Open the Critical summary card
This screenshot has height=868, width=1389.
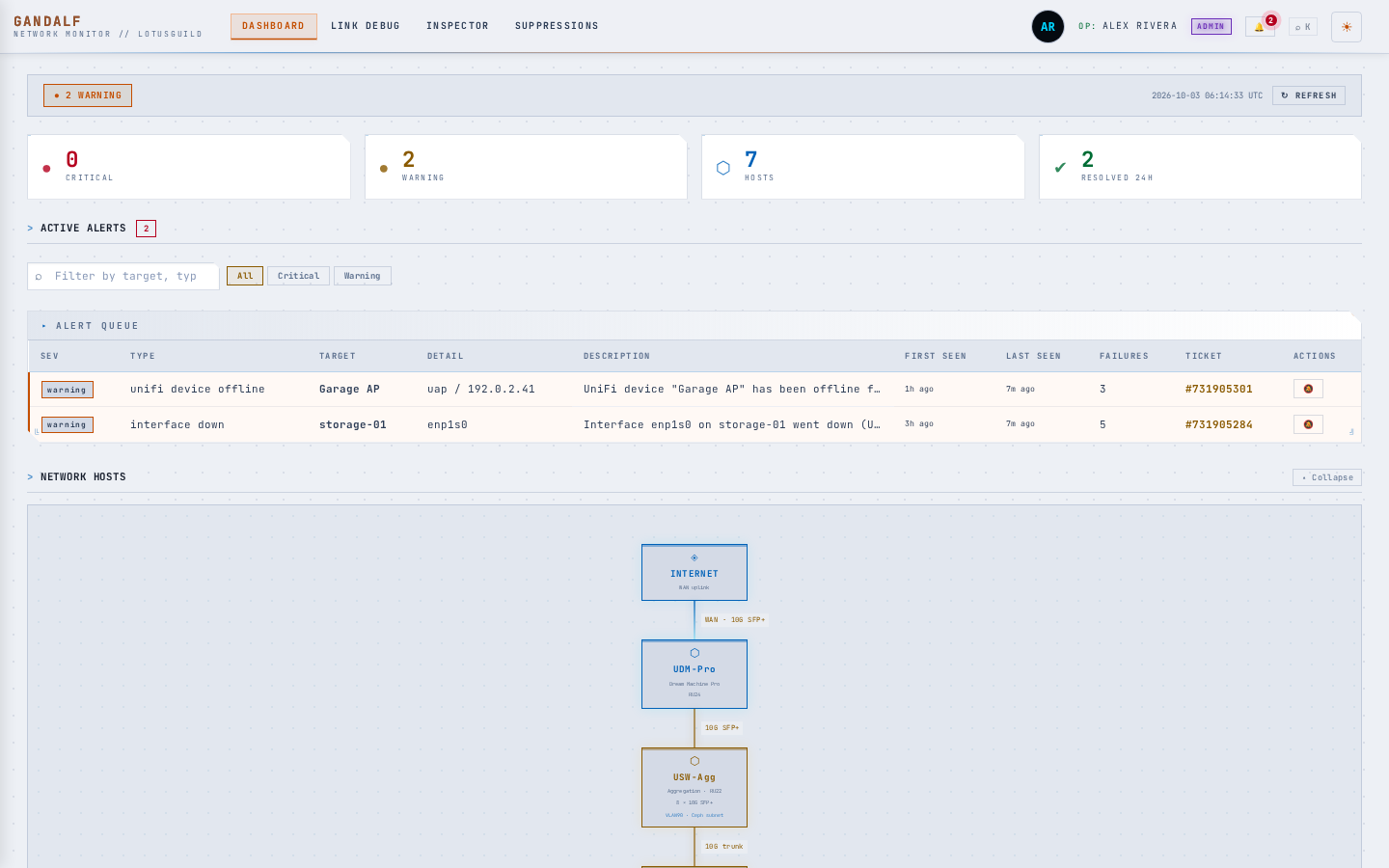pos(189,167)
